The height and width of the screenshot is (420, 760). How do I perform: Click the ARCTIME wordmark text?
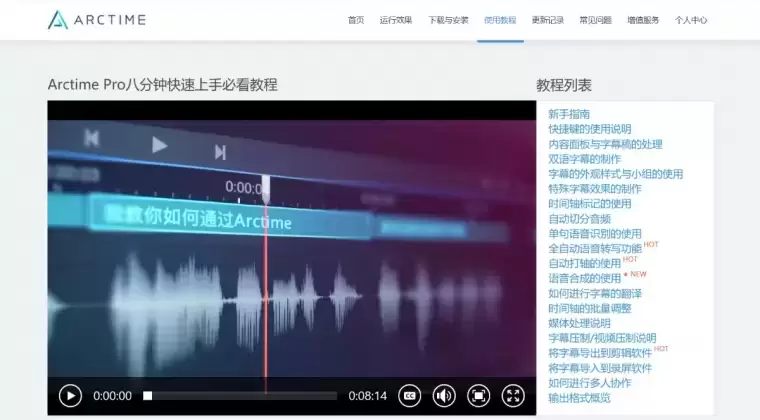(110, 20)
